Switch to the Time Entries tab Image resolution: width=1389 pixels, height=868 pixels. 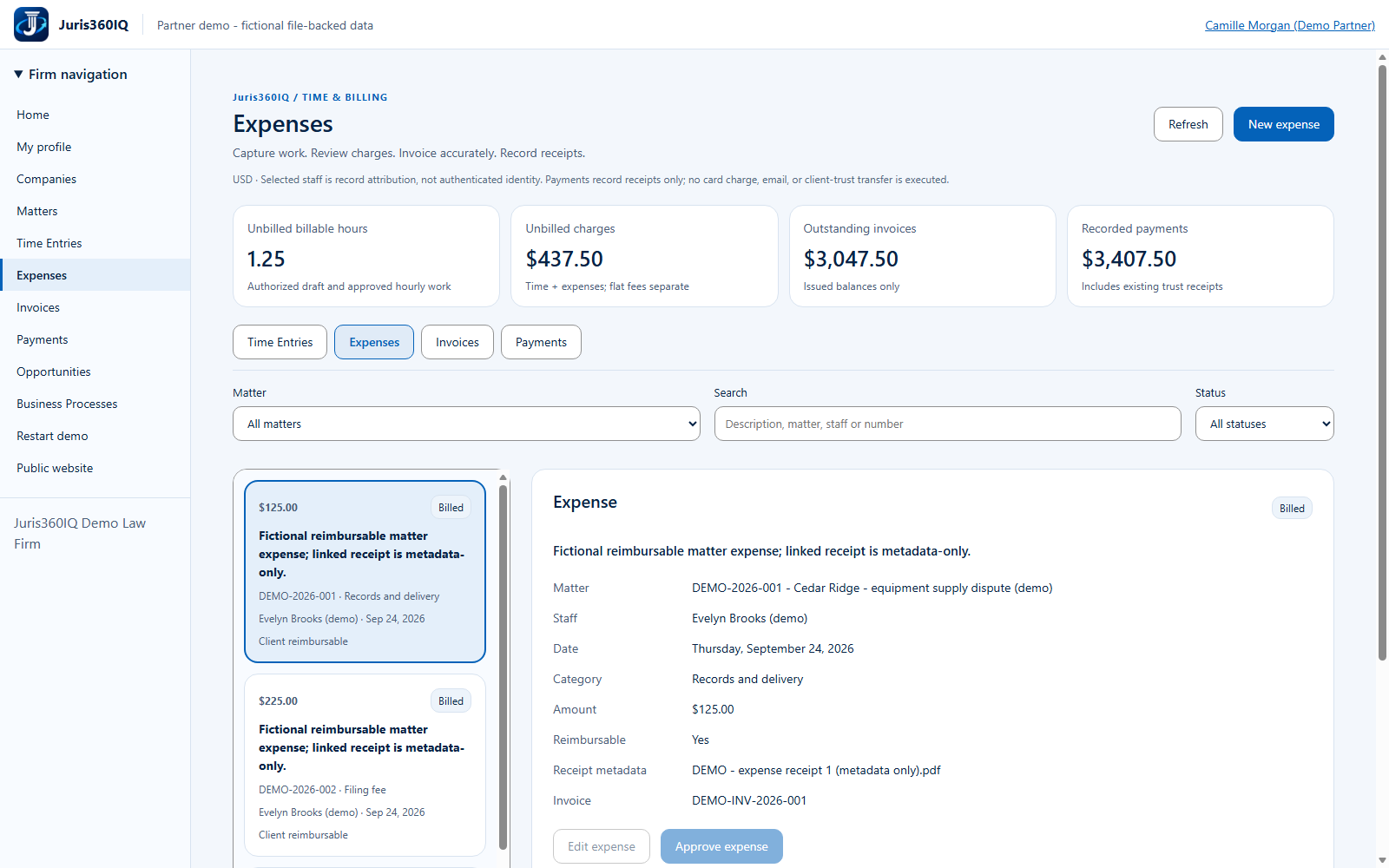click(280, 342)
